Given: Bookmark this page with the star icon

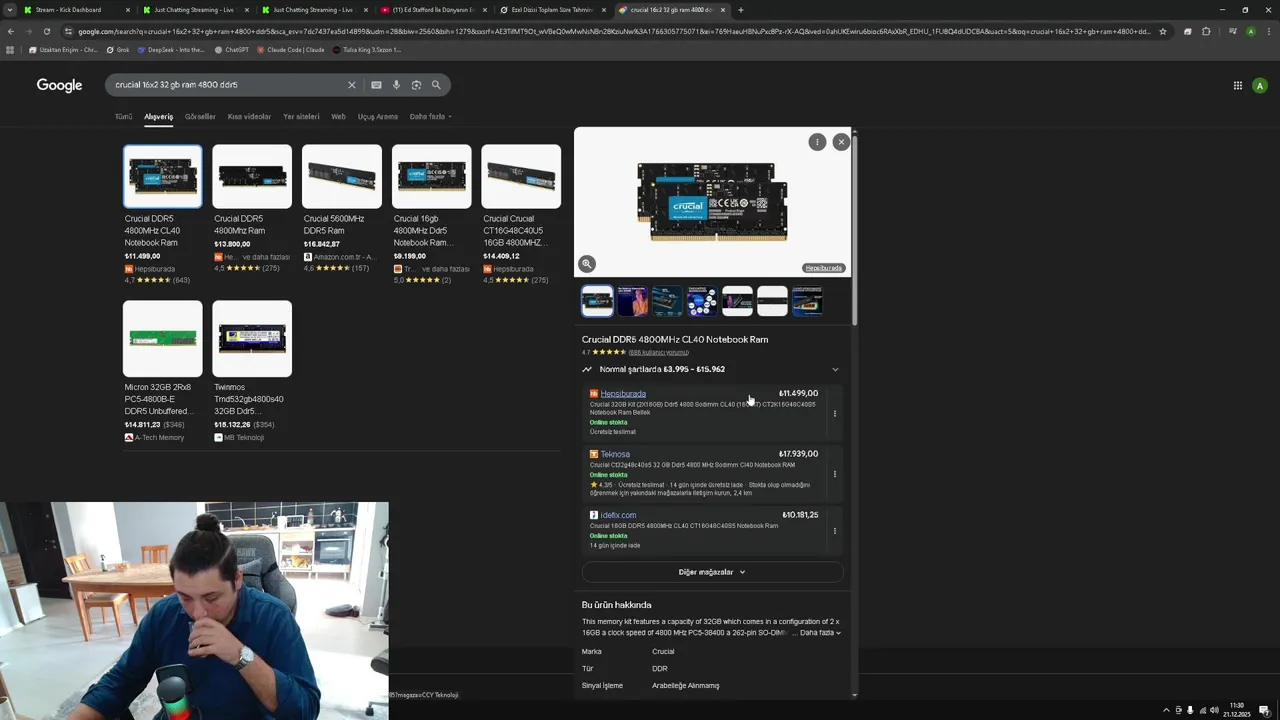Looking at the screenshot, I should point(1163,31).
